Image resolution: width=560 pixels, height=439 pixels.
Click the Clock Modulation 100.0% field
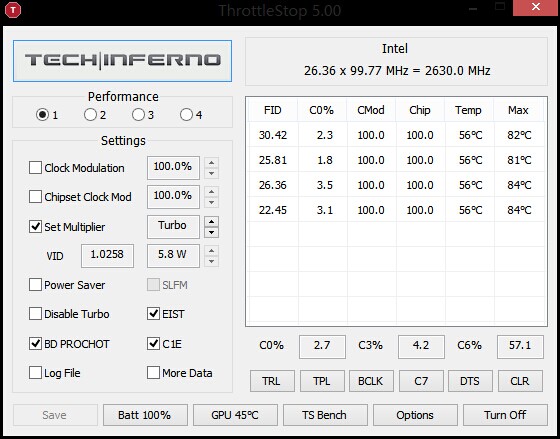pos(173,168)
